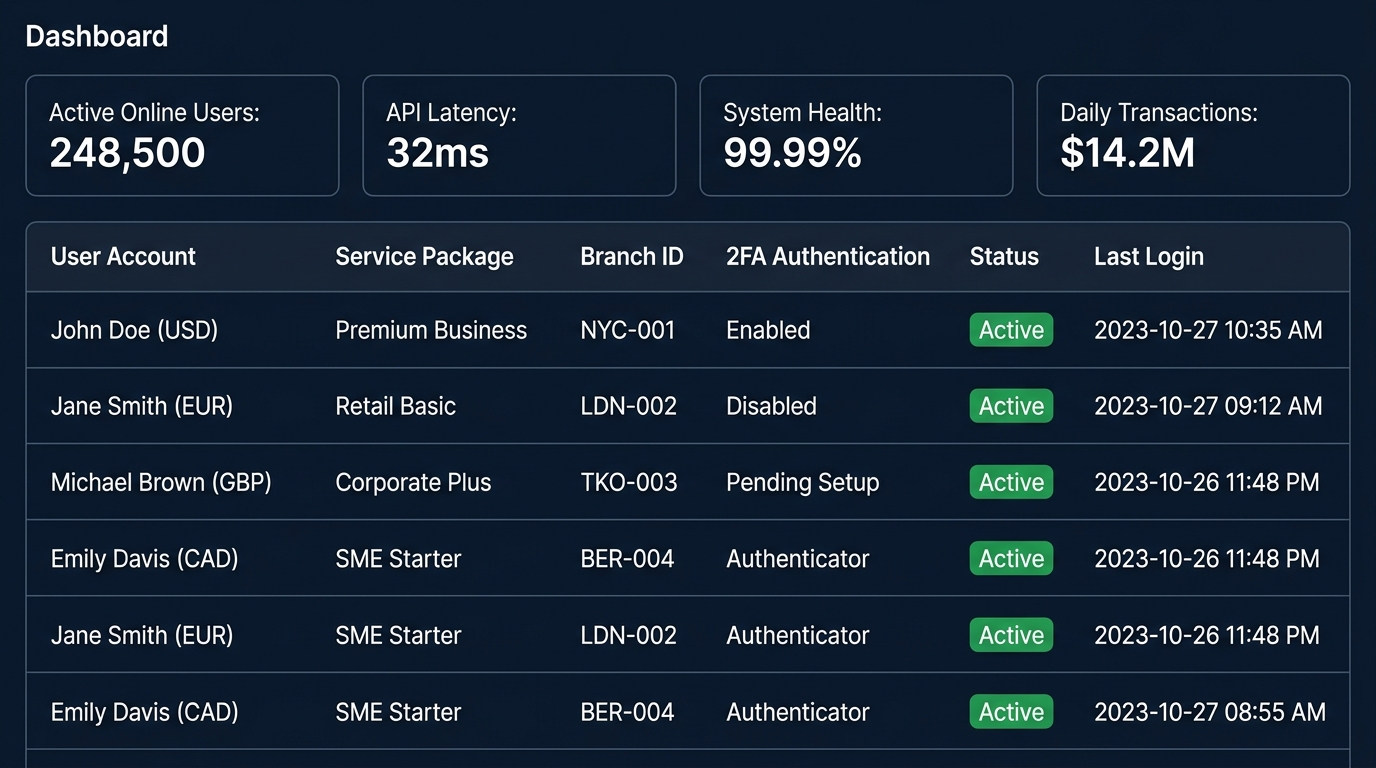Open Emily Davis (CAD) with 08:55 AM login
1376x768 pixels.
[144, 712]
